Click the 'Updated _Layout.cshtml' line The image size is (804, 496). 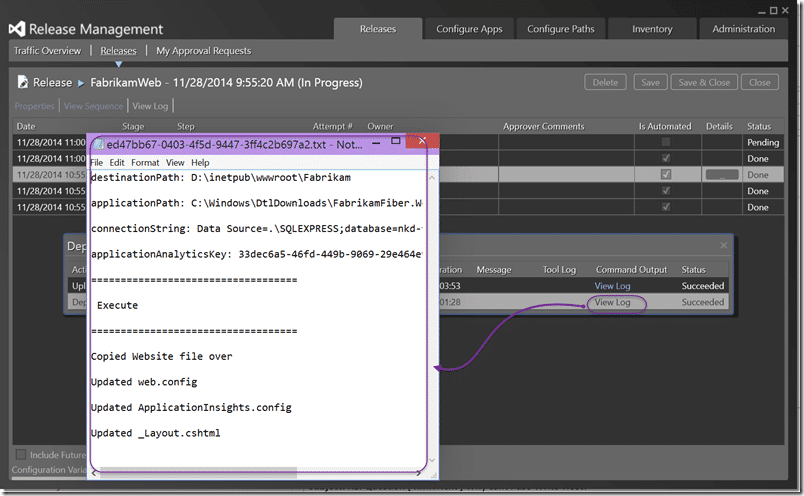click(156, 433)
